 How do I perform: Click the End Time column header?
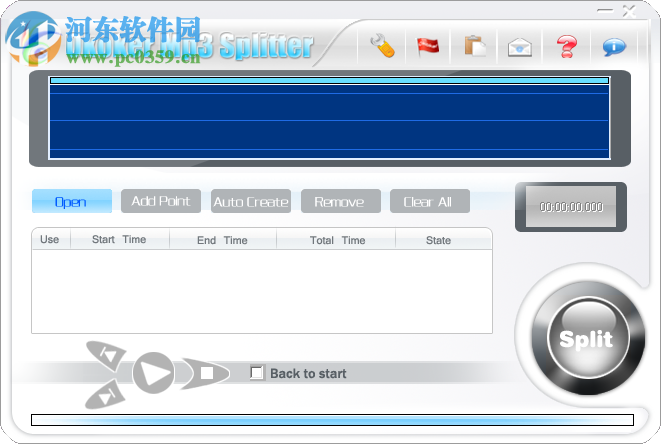[222, 239]
